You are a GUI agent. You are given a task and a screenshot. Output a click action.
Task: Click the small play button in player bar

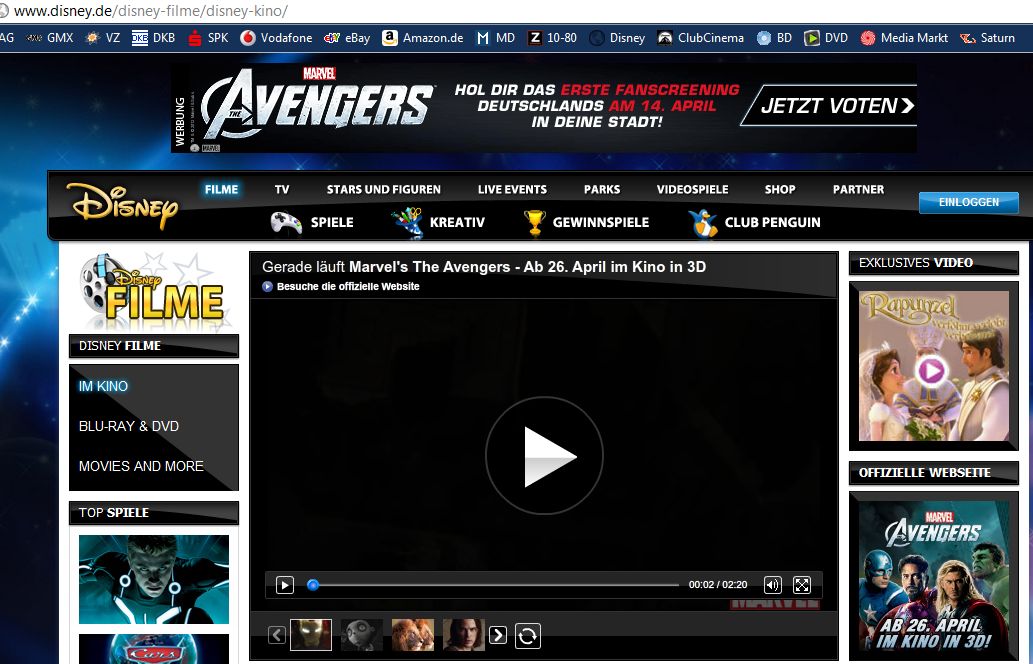pyautogui.click(x=285, y=585)
